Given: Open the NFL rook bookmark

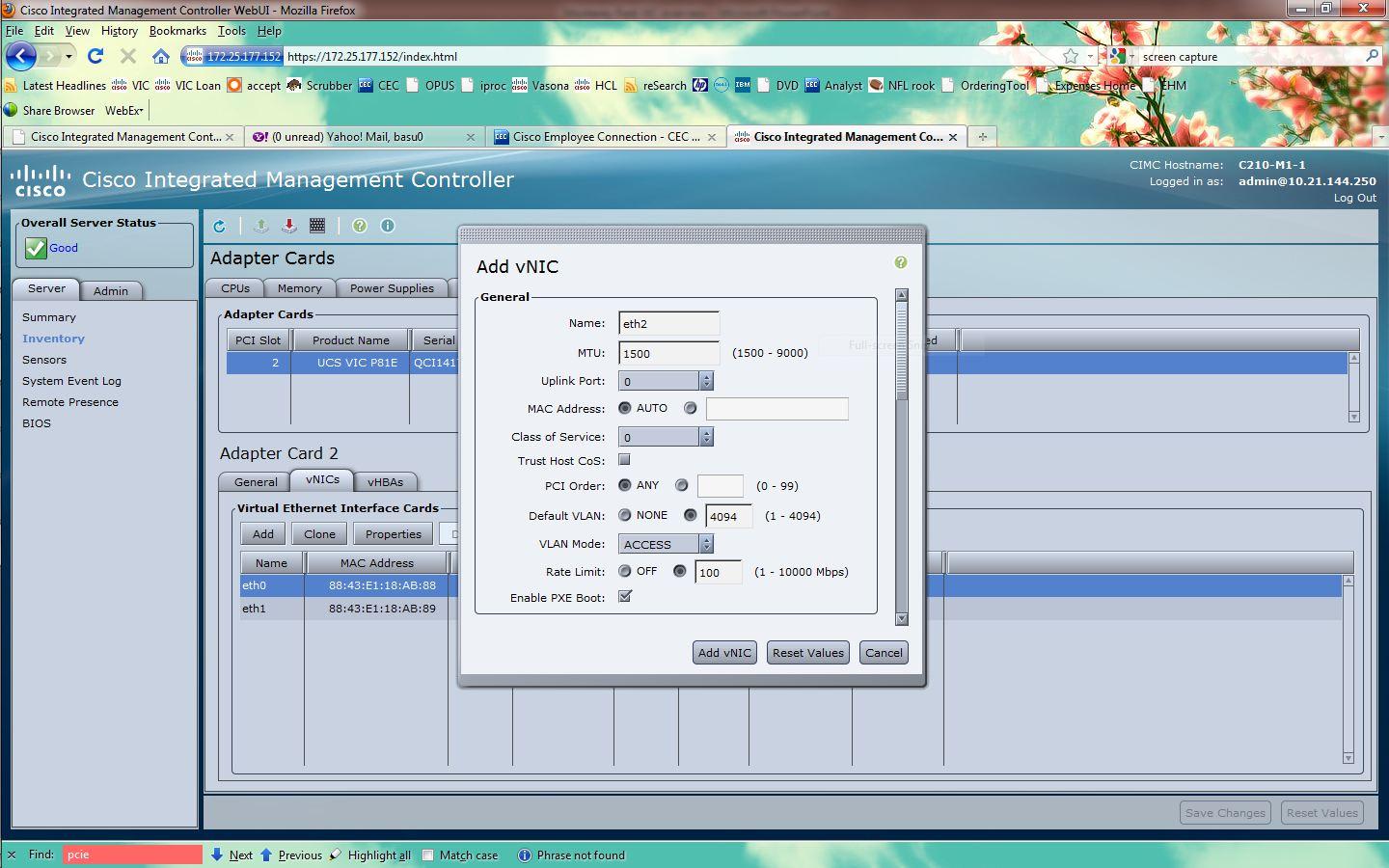Looking at the screenshot, I should (x=902, y=85).
